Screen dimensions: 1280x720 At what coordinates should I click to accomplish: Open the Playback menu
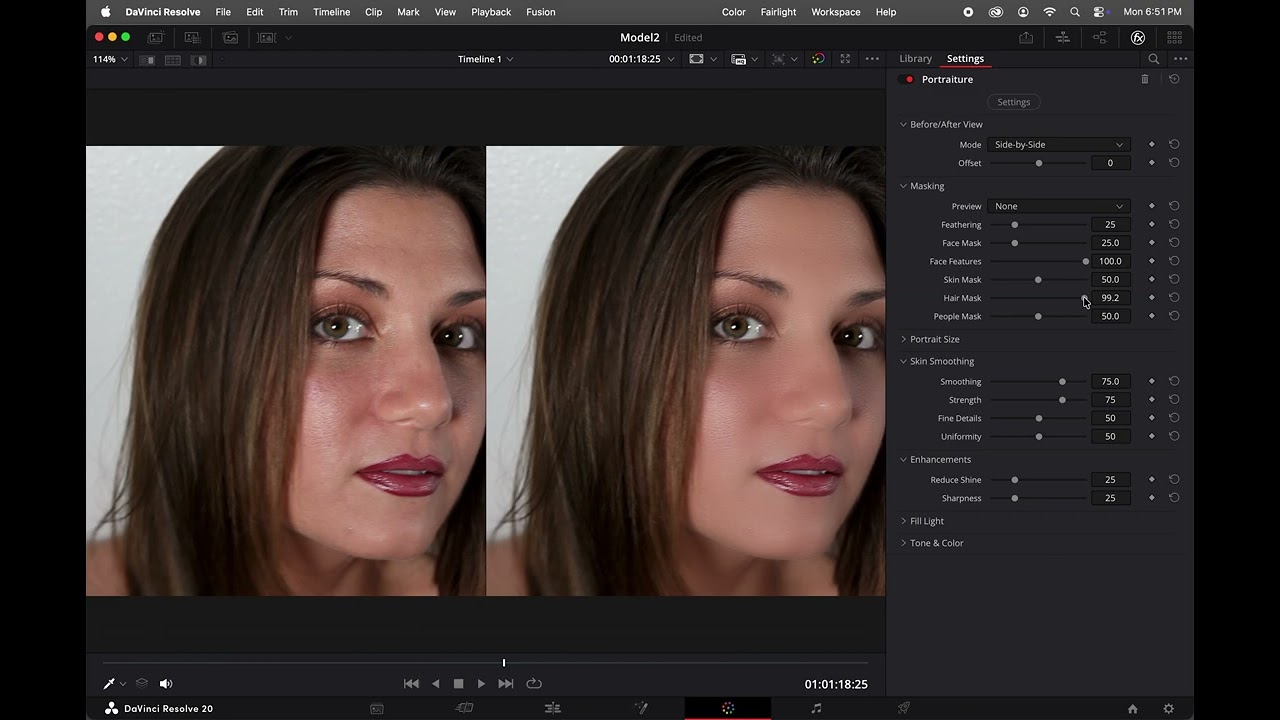[x=491, y=12]
